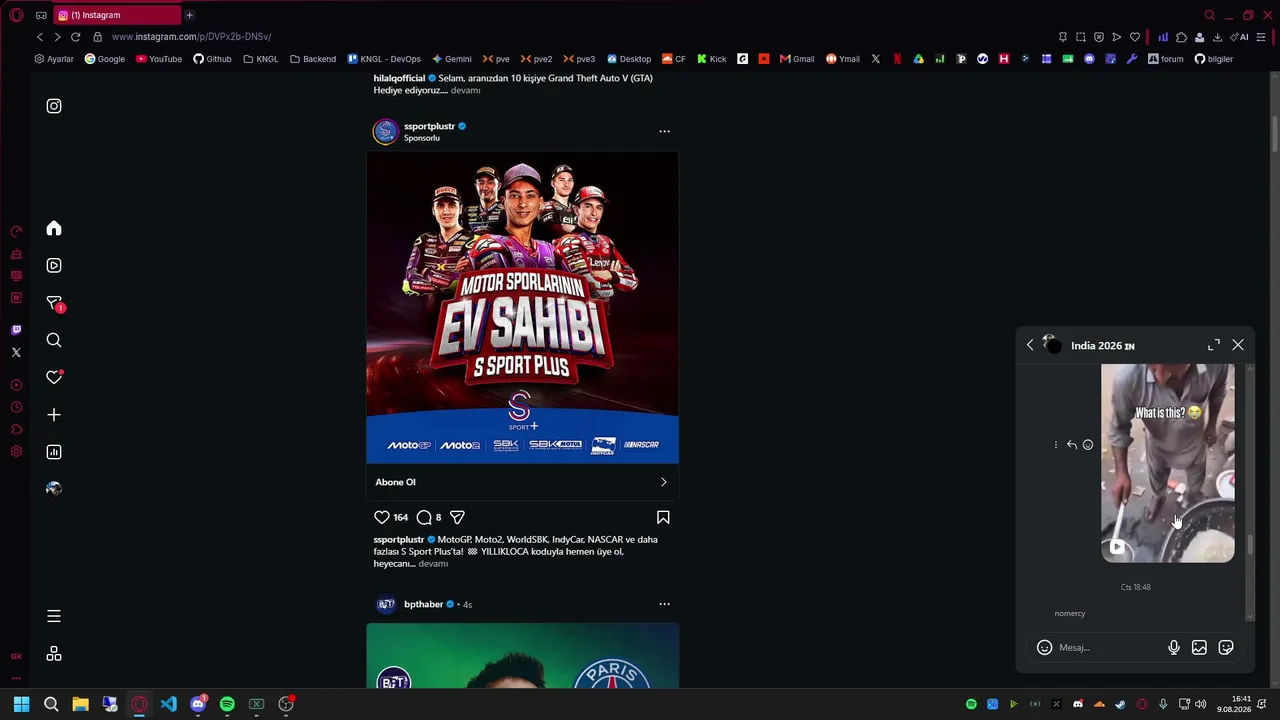Open the ssportplustr profile name in post header

tap(429, 126)
